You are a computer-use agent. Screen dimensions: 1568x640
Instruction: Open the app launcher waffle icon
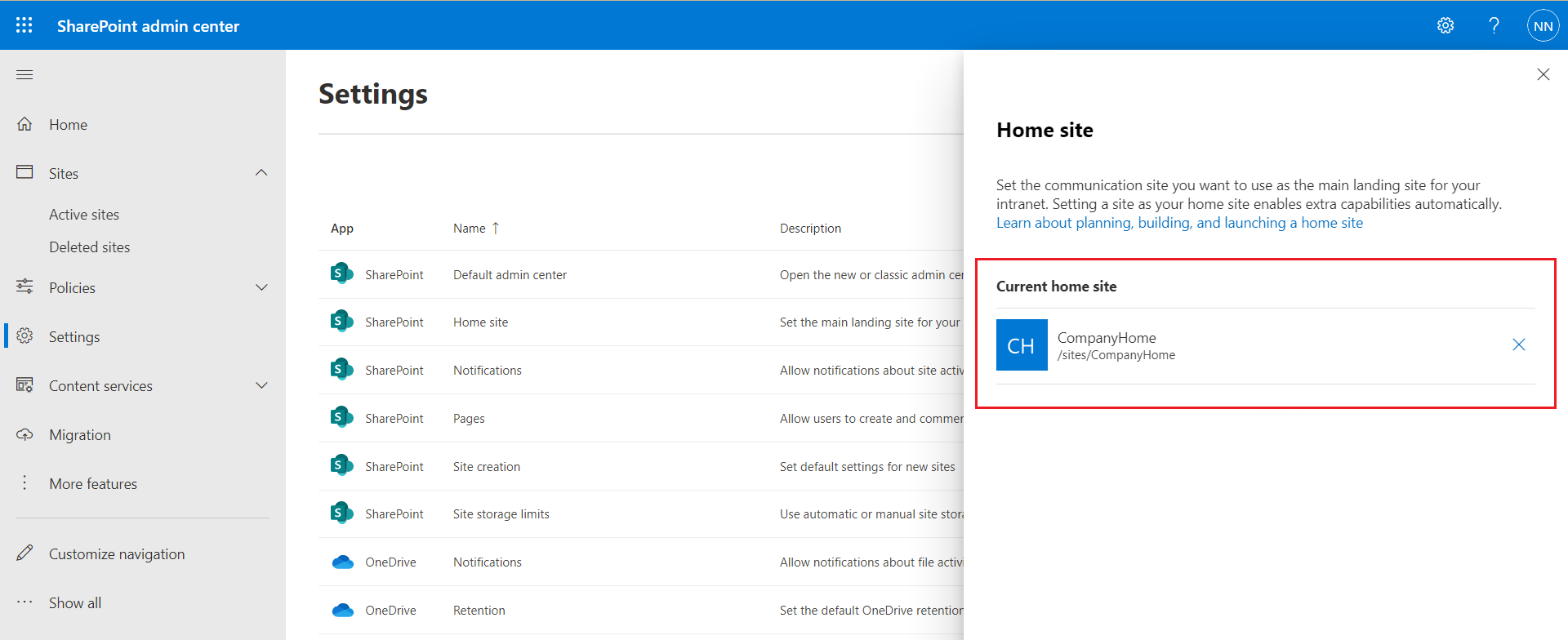click(x=24, y=25)
